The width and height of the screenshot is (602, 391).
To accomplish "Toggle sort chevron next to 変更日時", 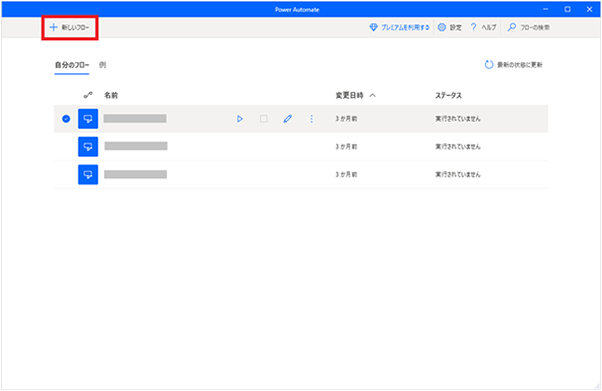I will pyautogui.click(x=372, y=95).
